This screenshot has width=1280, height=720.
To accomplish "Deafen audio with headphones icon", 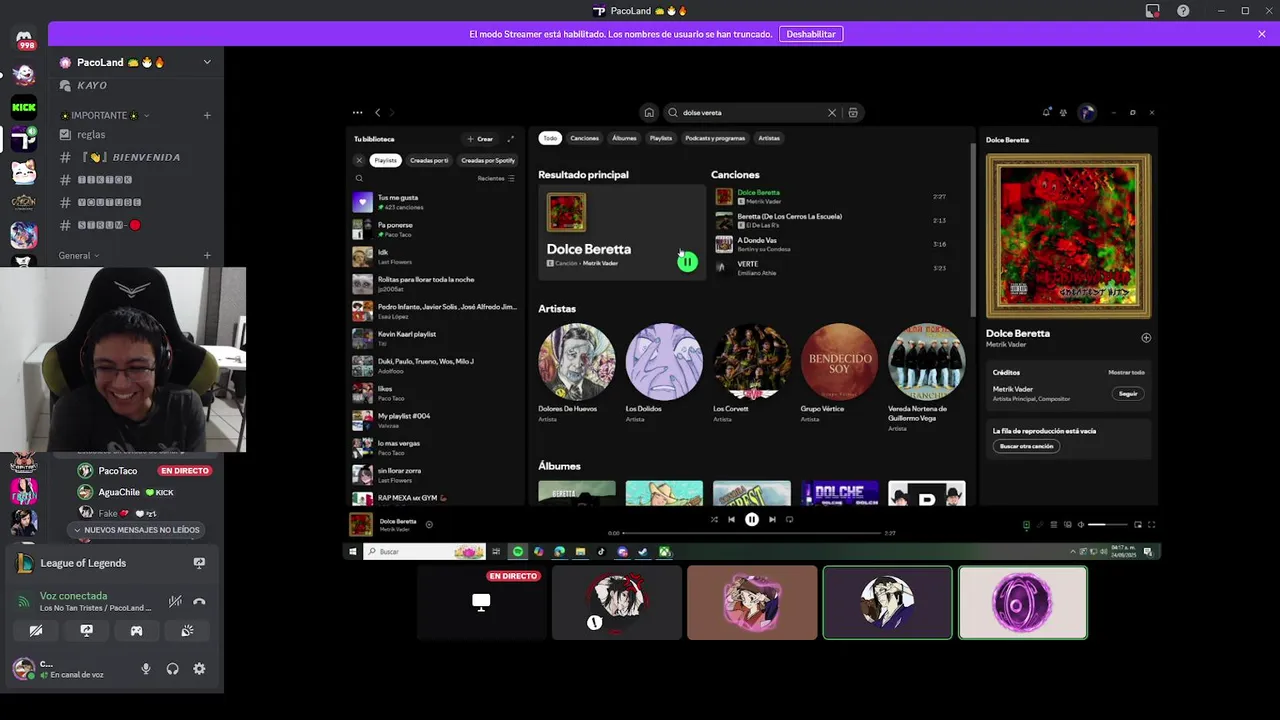I will [x=172, y=669].
